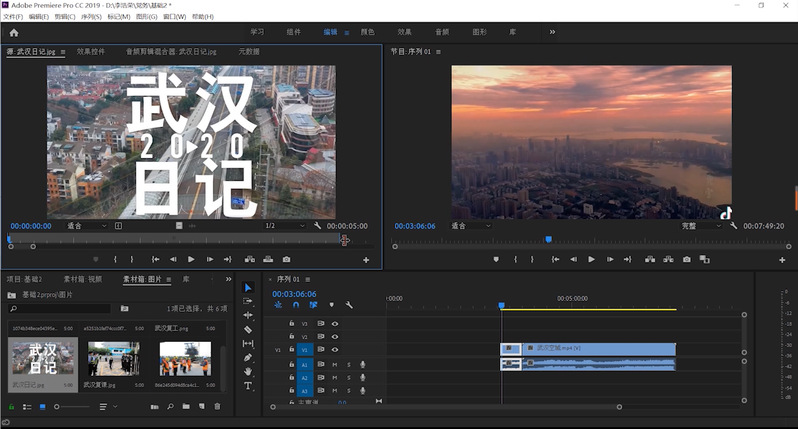Open timeline wrench settings
The height and width of the screenshot is (429, 798).
click(x=349, y=305)
